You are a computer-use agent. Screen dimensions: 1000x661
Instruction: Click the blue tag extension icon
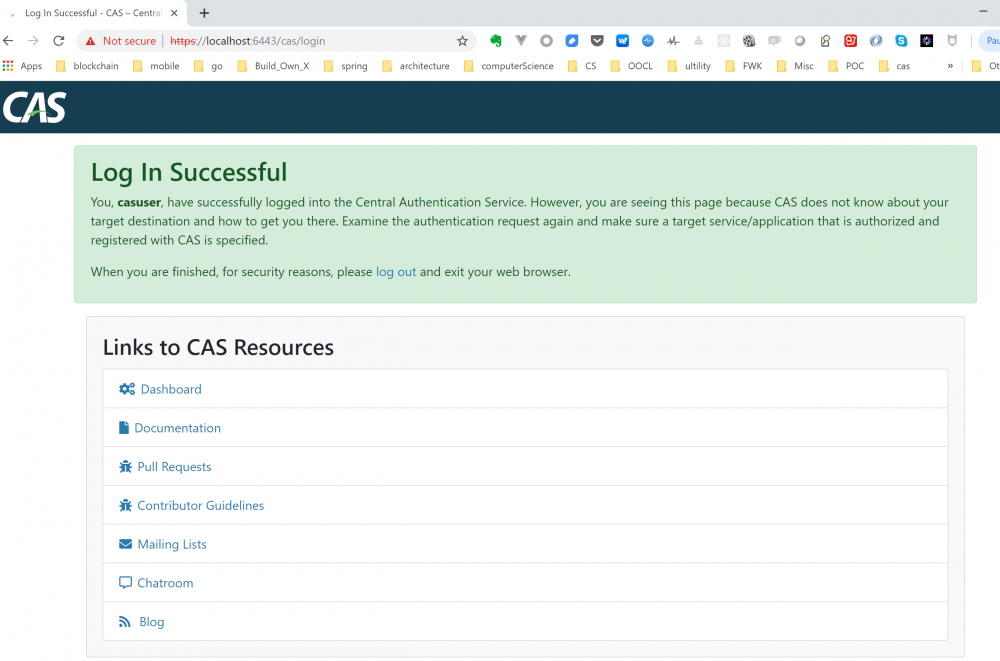coord(572,41)
